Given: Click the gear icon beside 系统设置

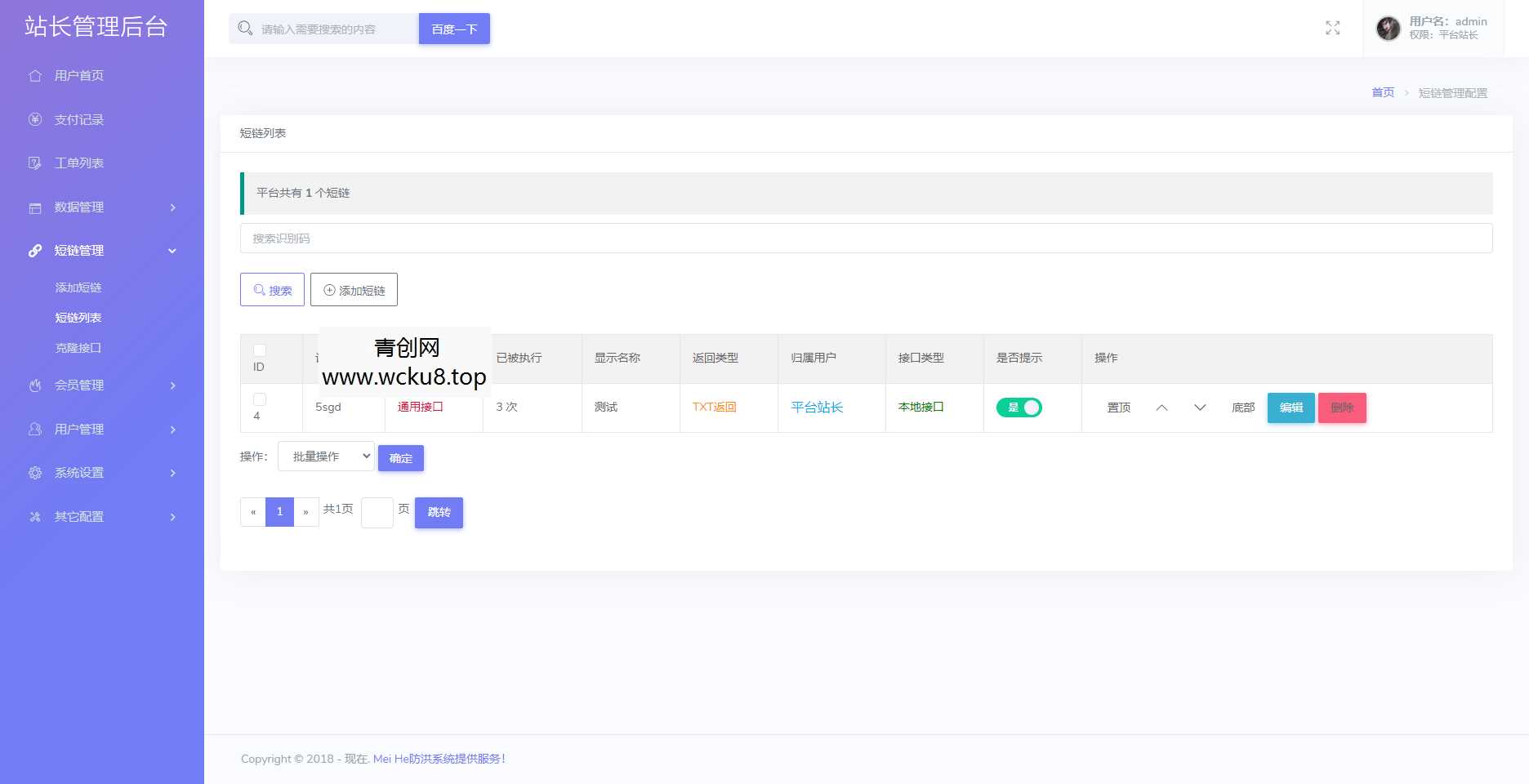Looking at the screenshot, I should [x=35, y=473].
